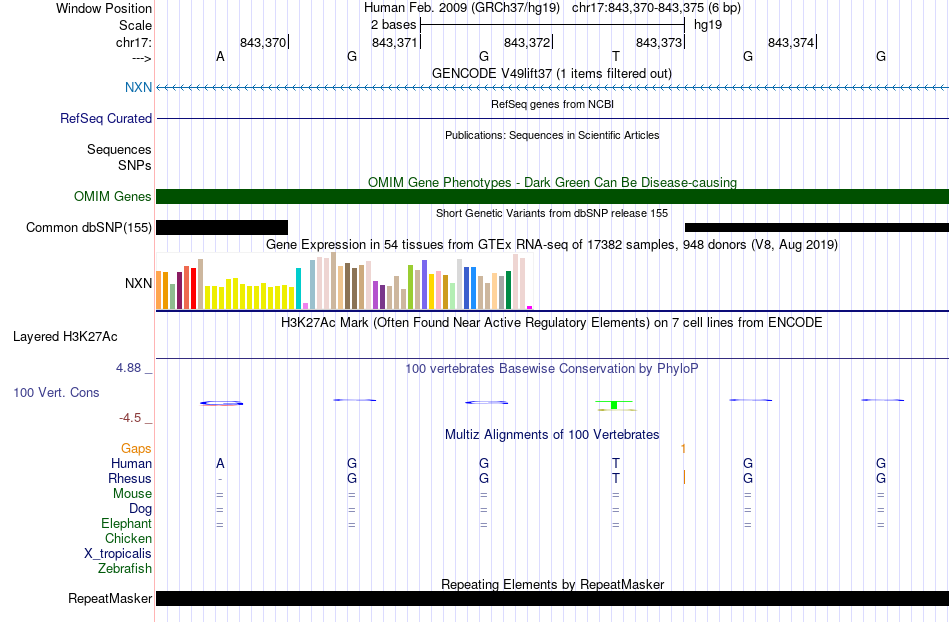Image resolution: width=950 pixels, height=622 pixels.
Task: Click the H3K27Ac Mark track title
Action: [552, 322]
